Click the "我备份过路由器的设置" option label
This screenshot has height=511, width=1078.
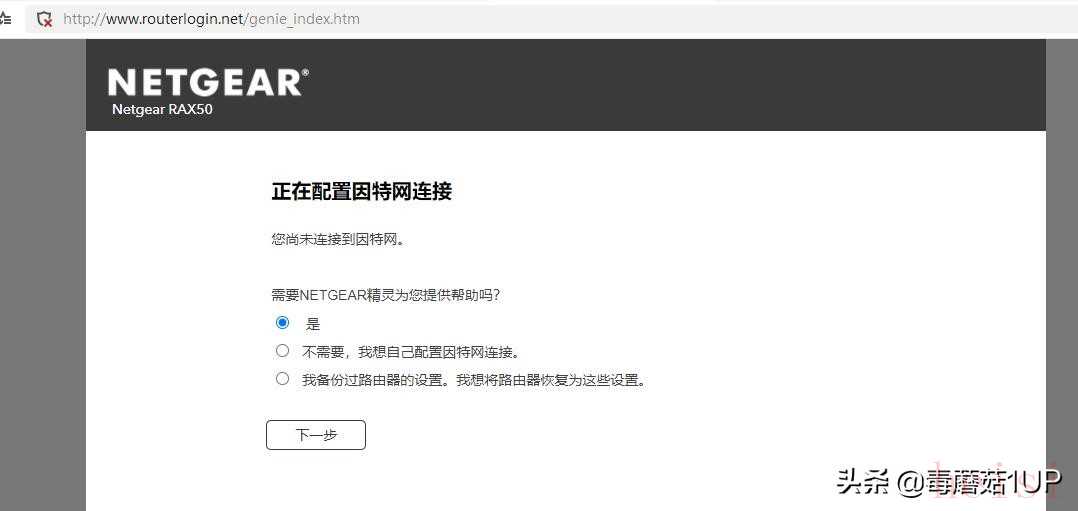pos(473,380)
